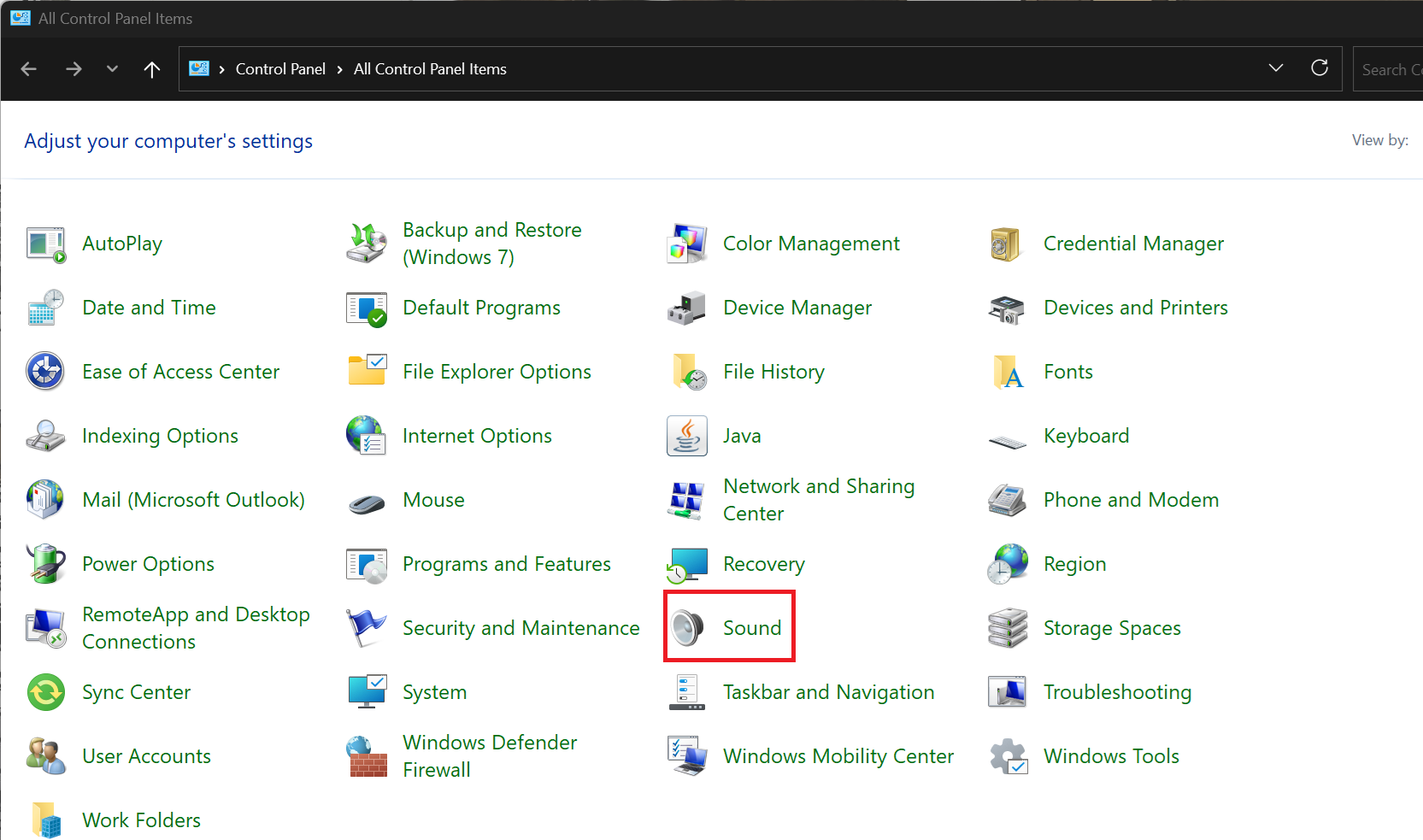Click the Sync Center green icon
The width and height of the screenshot is (1423, 840).
click(x=46, y=692)
